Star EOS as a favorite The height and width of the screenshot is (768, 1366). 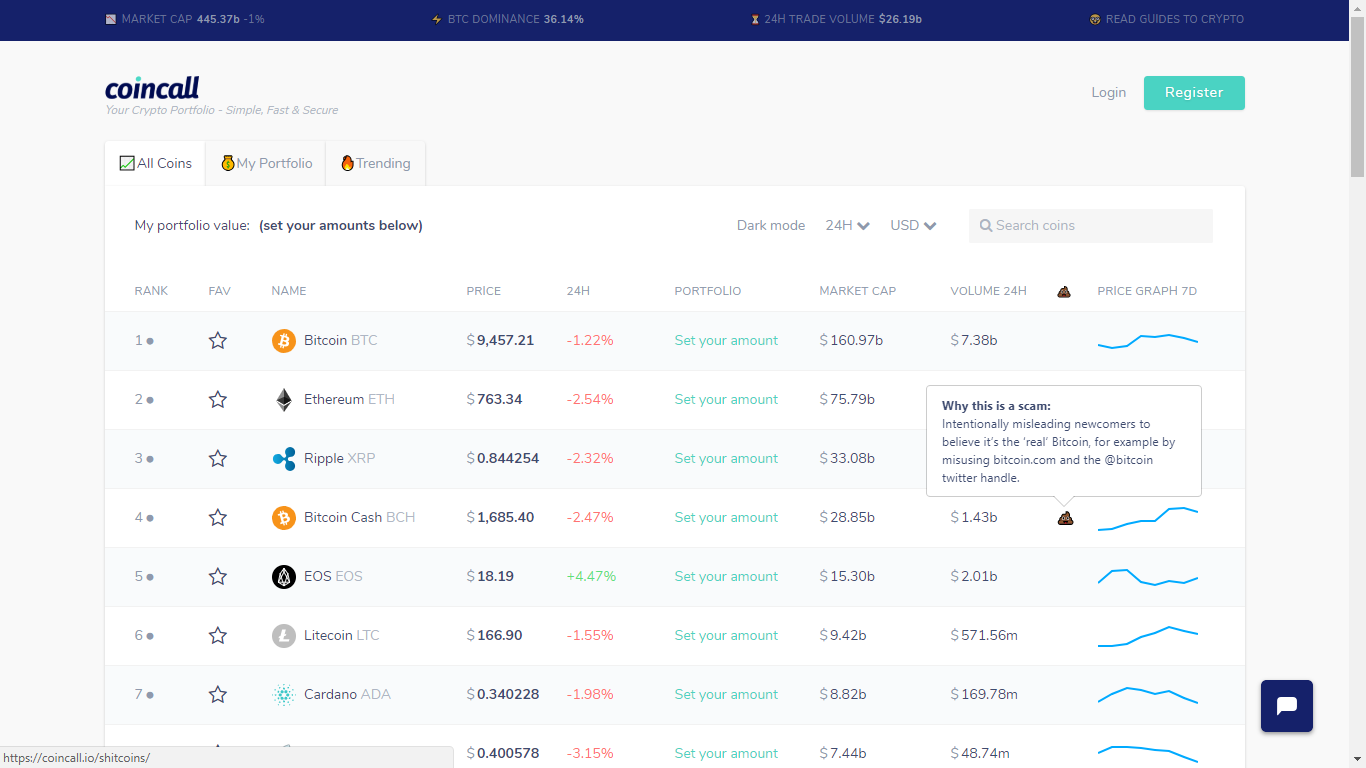[x=218, y=577]
